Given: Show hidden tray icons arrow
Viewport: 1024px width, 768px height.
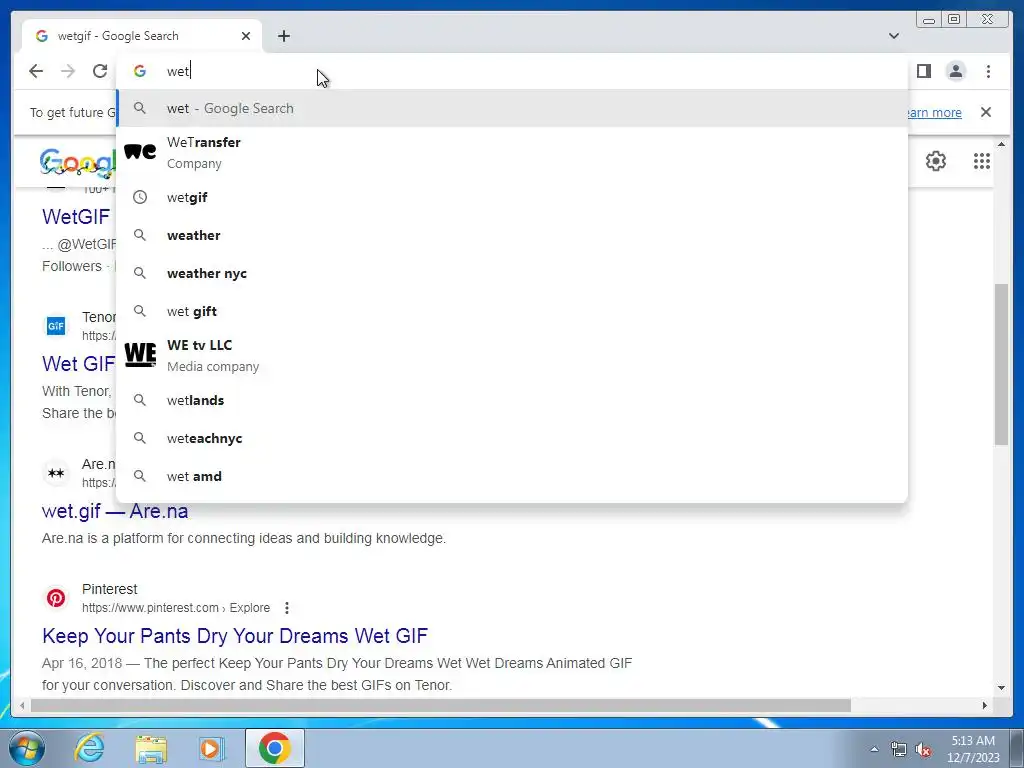Looking at the screenshot, I should point(874,749).
